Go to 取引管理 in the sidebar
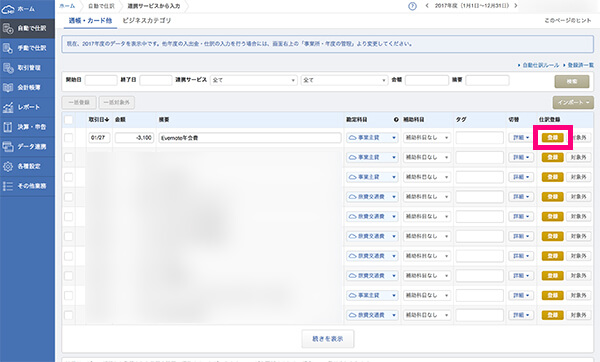This screenshot has height=362, width=600. coord(27,68)
